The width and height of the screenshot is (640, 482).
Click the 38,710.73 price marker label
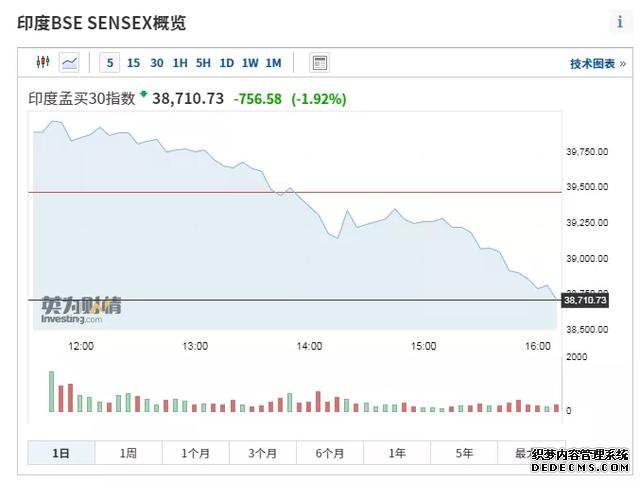point(585,300)
